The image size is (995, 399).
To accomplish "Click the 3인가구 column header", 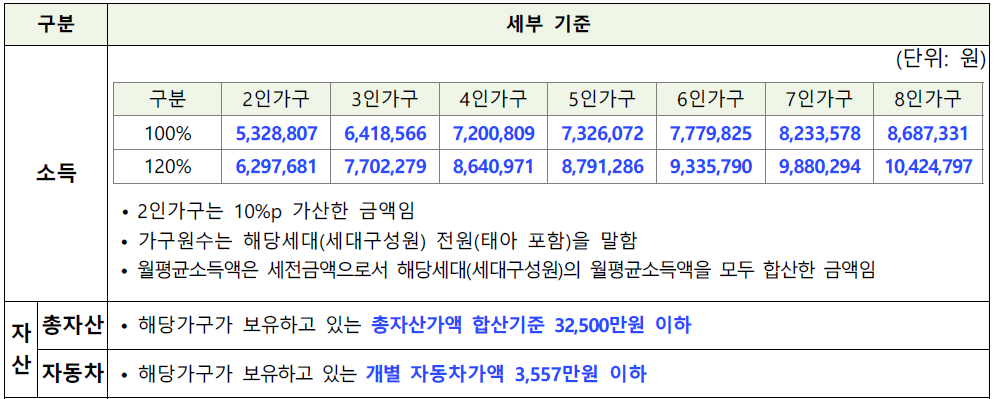I will coord(385,98).
